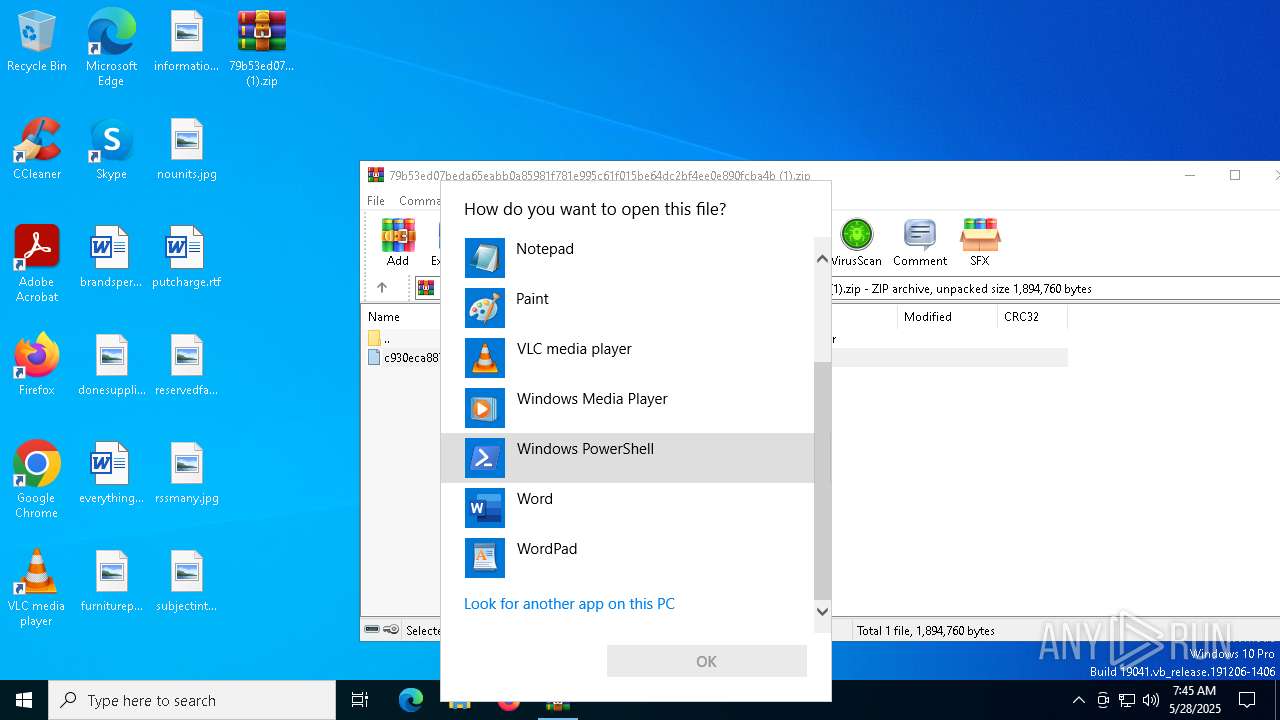Confirm the dialog with the OK button
Viewport: 1280px width, 720px height.
tap(706, 661)
